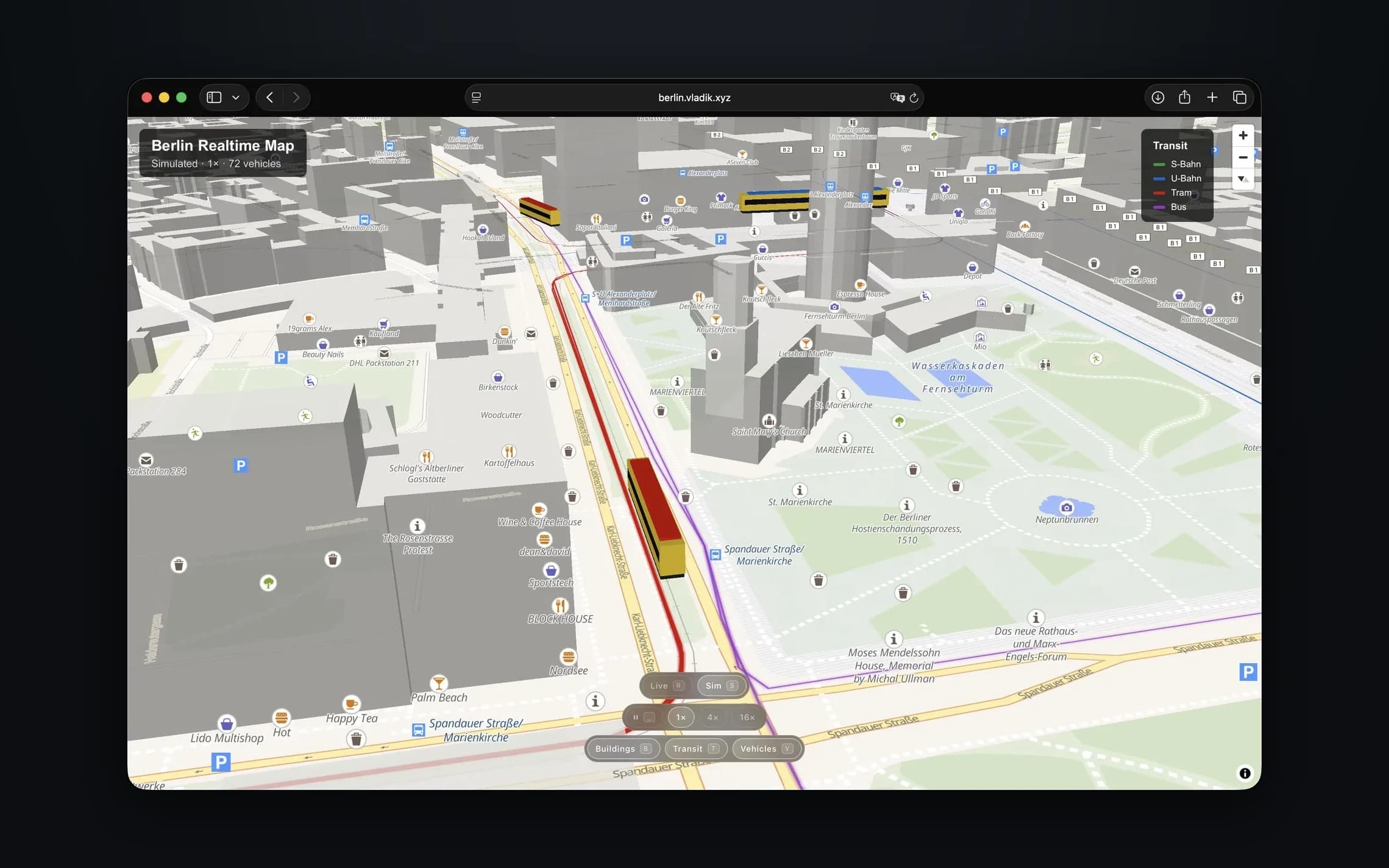This screenshot has width=1389, height=868.
Task: Set simulation speed to 16x
Action: pyautogui.click(x=747, y=717)
